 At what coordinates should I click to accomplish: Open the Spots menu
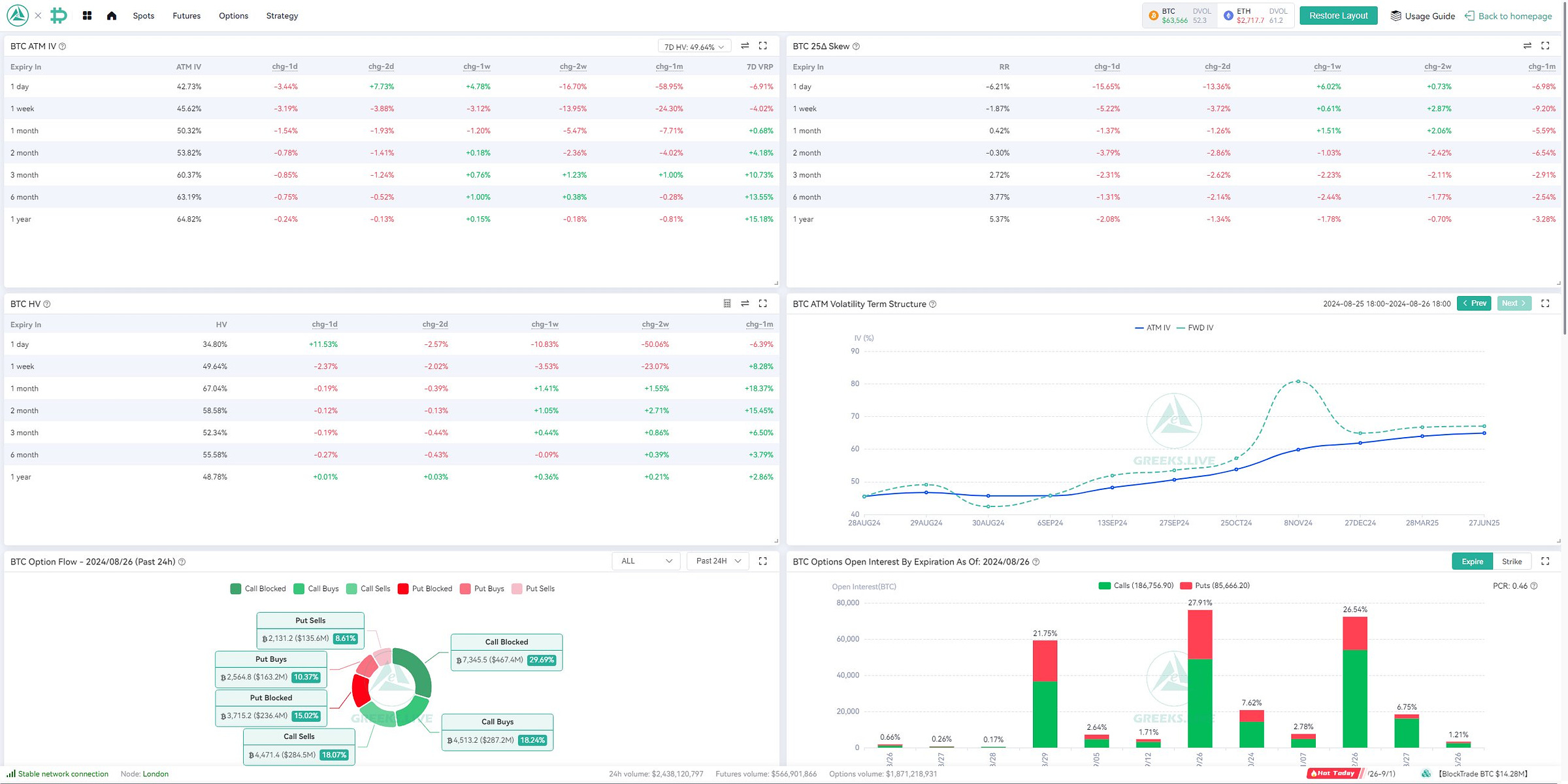pos(144,16)
